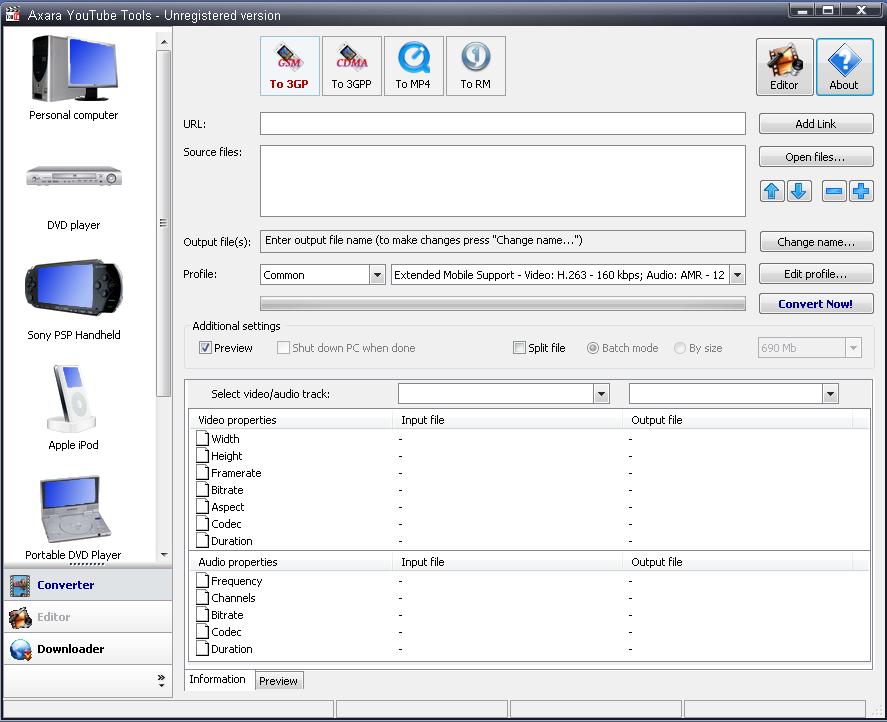
Task: Click the Converter panel filmstrip icon
Action: coord(20,586)
